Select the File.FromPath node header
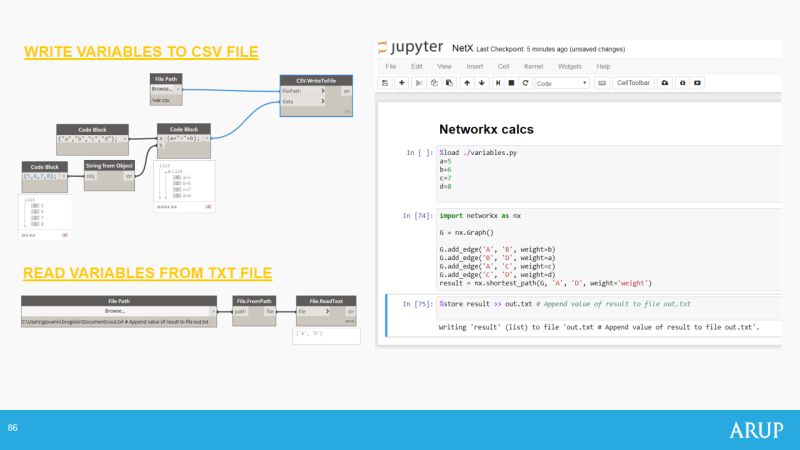800x450 pixels. coord(254,301)
